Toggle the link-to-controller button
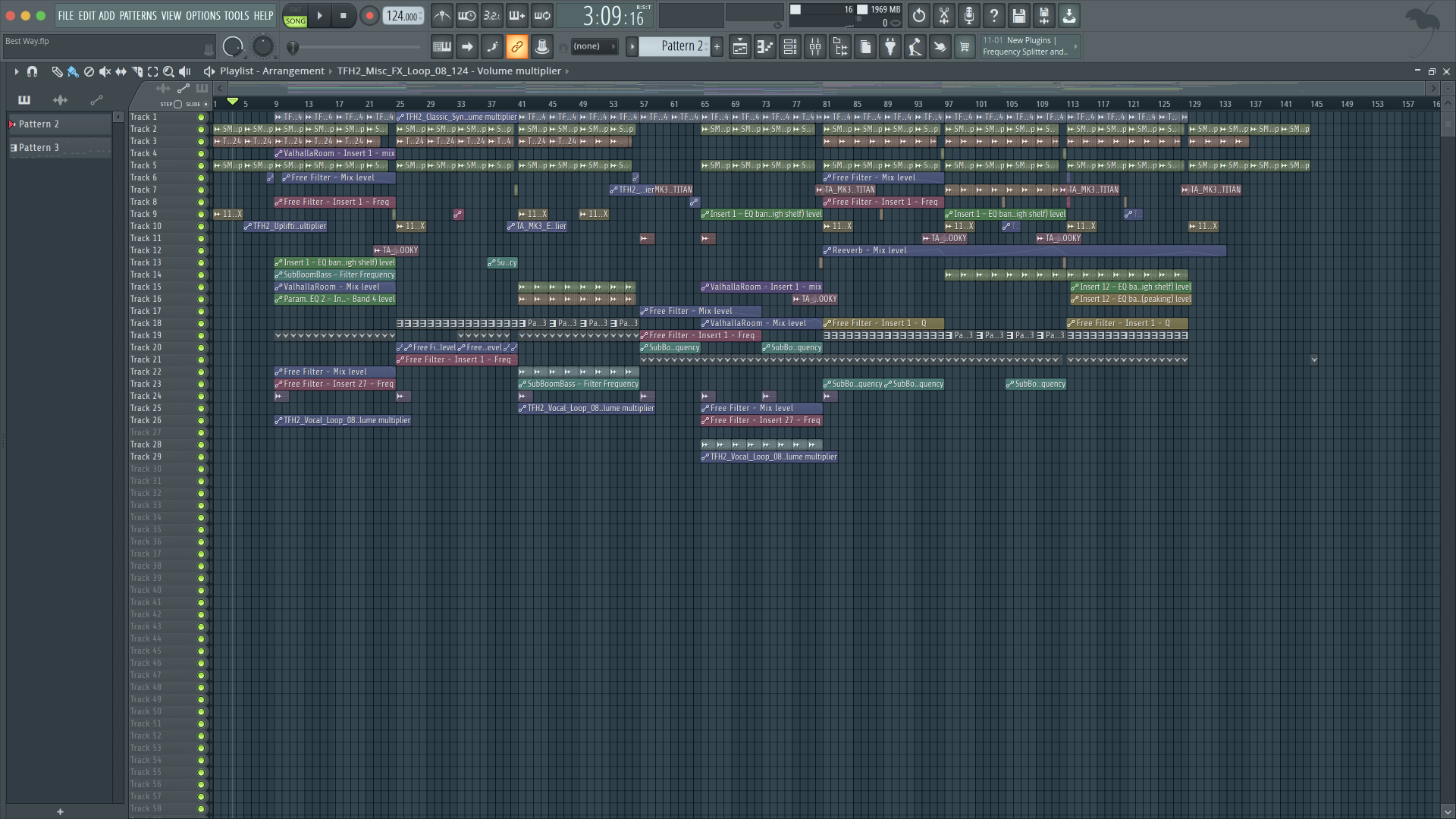Screen dimensions: 1456x819 (517, 47)
